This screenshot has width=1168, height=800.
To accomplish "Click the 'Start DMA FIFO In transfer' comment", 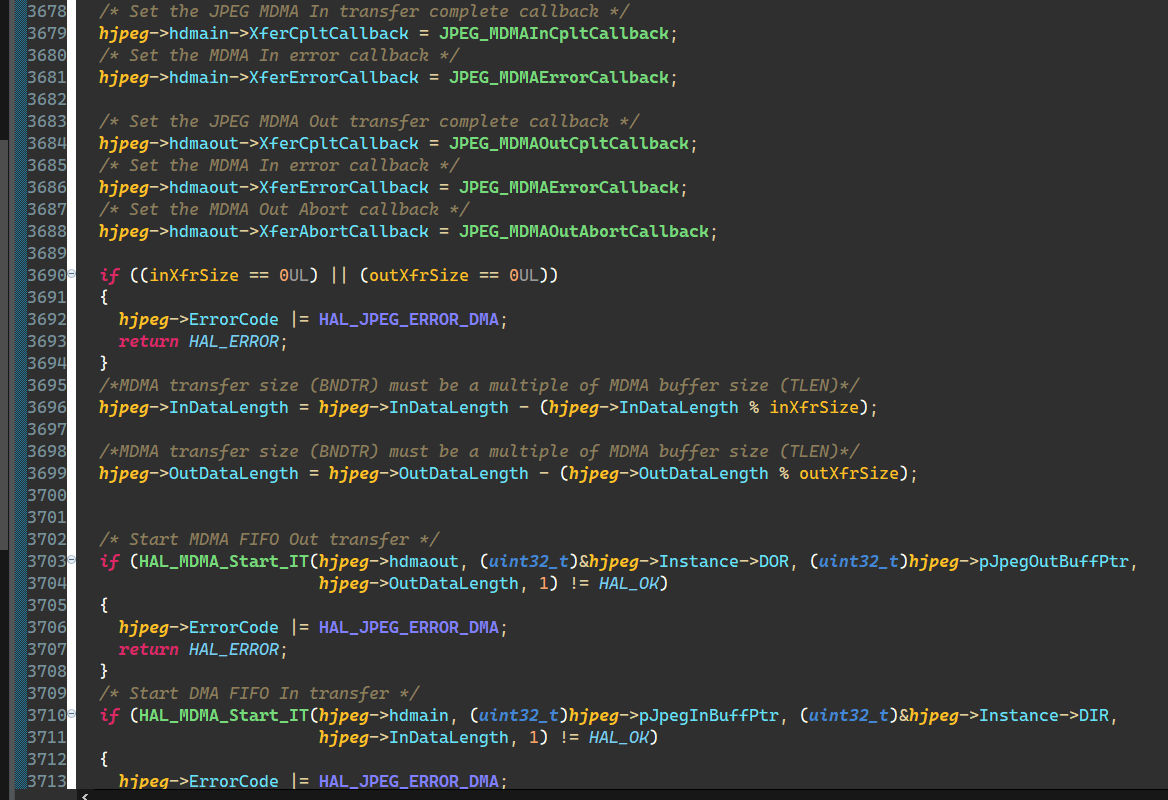I will (x=259, y=694).
